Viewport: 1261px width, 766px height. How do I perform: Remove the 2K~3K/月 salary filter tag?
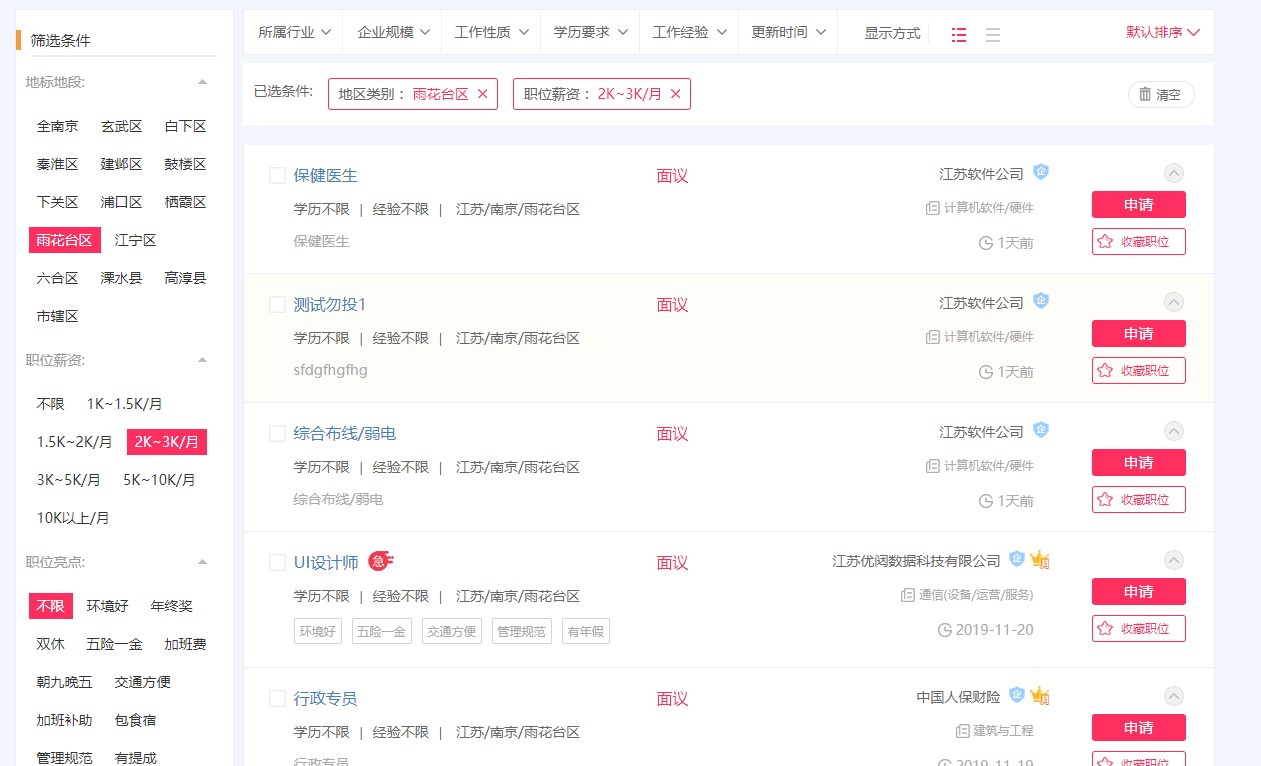[676, 94]
